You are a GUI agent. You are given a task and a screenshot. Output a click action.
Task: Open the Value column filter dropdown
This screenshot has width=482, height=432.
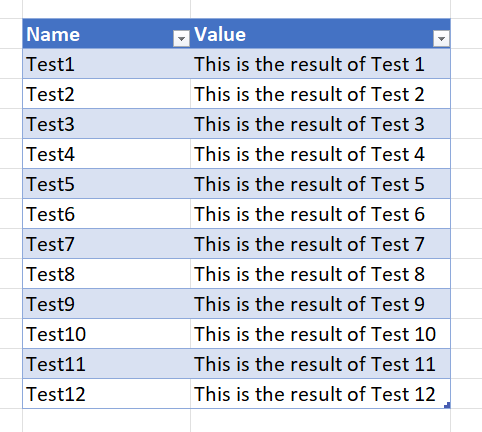(441, 39)
